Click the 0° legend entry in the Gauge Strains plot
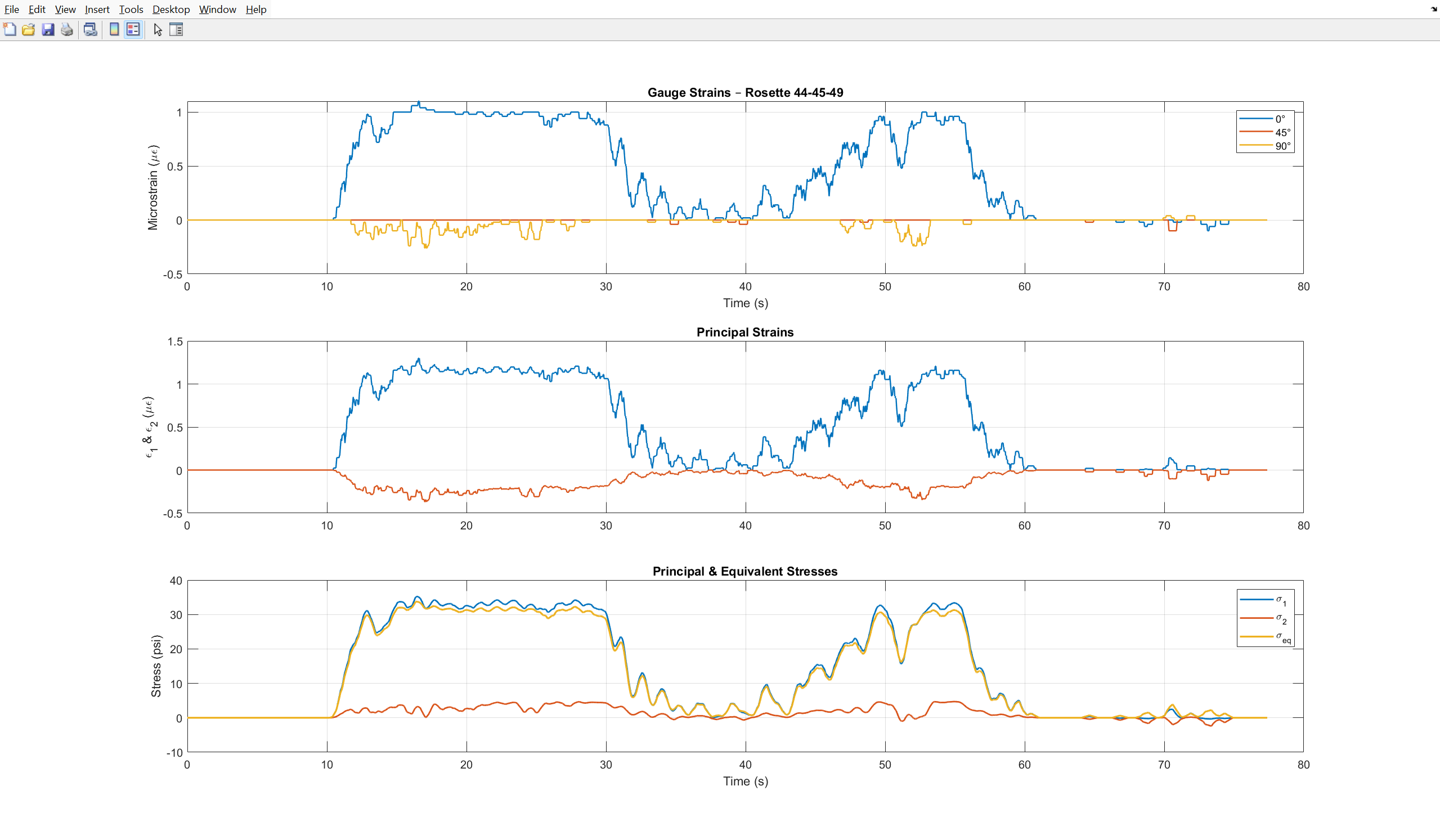 [1264, 119]
